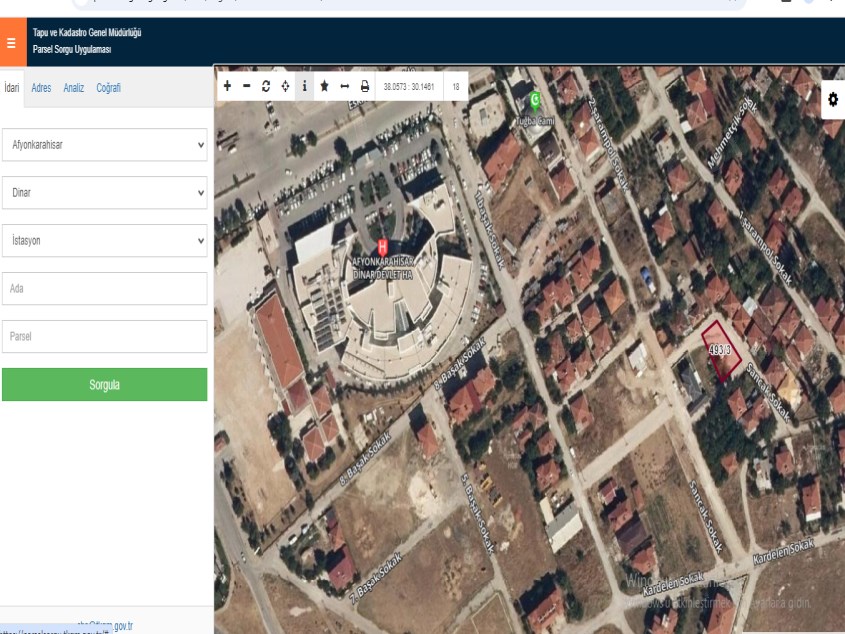Print the map with printer icon
Image resolution: width=845 pixels, height=634 pixels.
click(365, 86)
